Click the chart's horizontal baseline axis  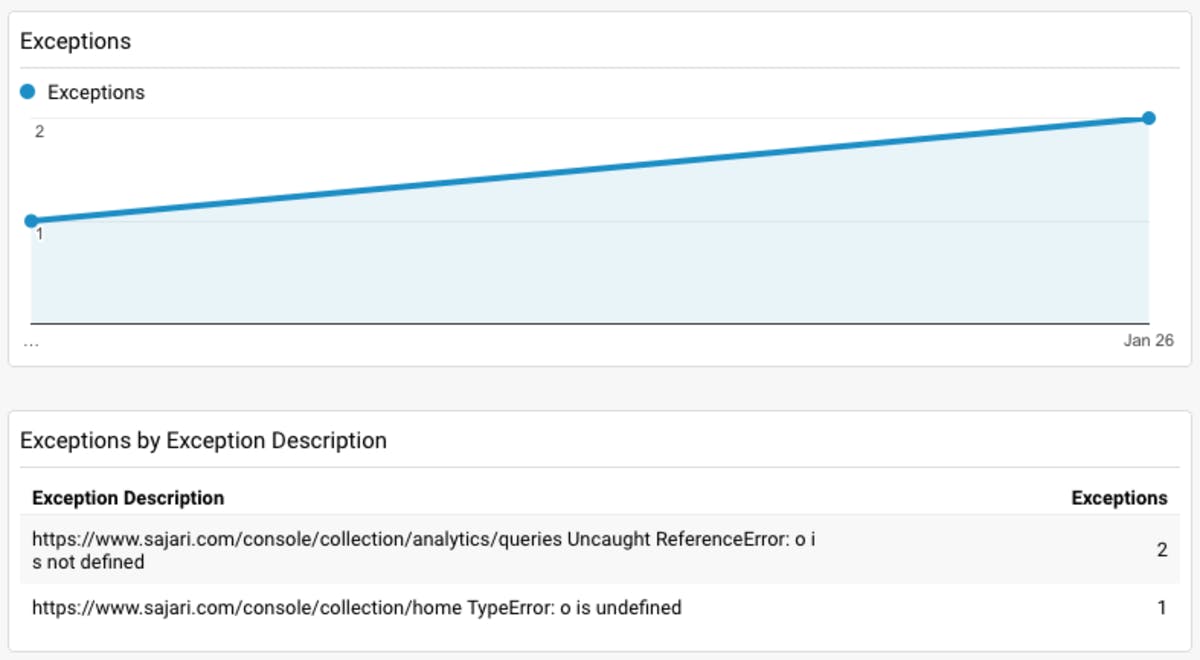coord(590,323)
